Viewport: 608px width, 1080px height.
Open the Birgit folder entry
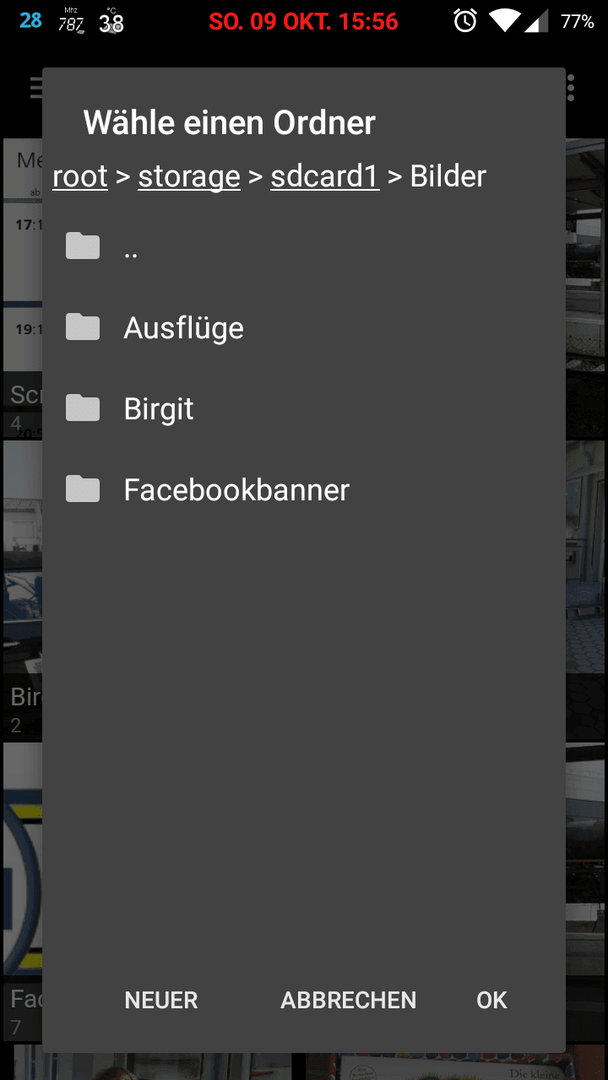point(304,409)
